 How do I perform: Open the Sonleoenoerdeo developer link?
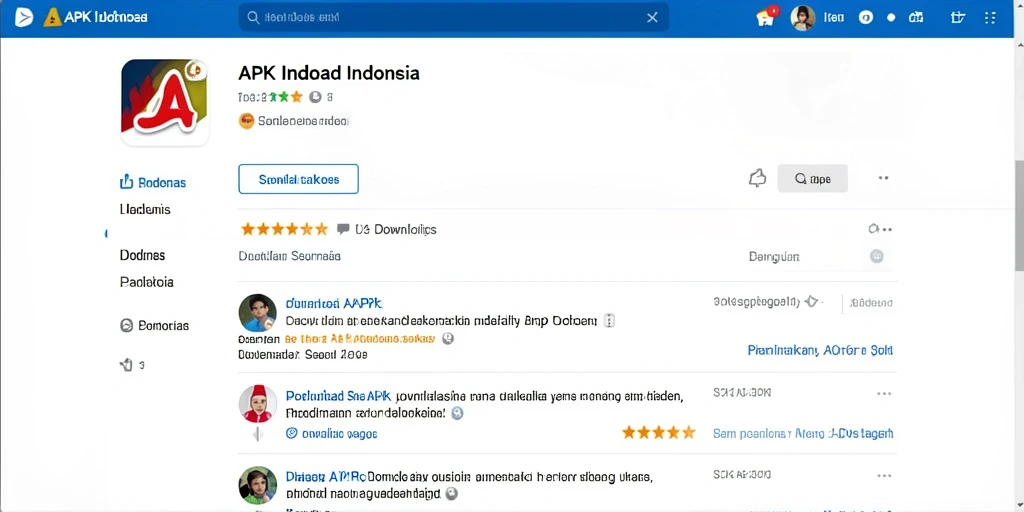(x=303, y=121)
